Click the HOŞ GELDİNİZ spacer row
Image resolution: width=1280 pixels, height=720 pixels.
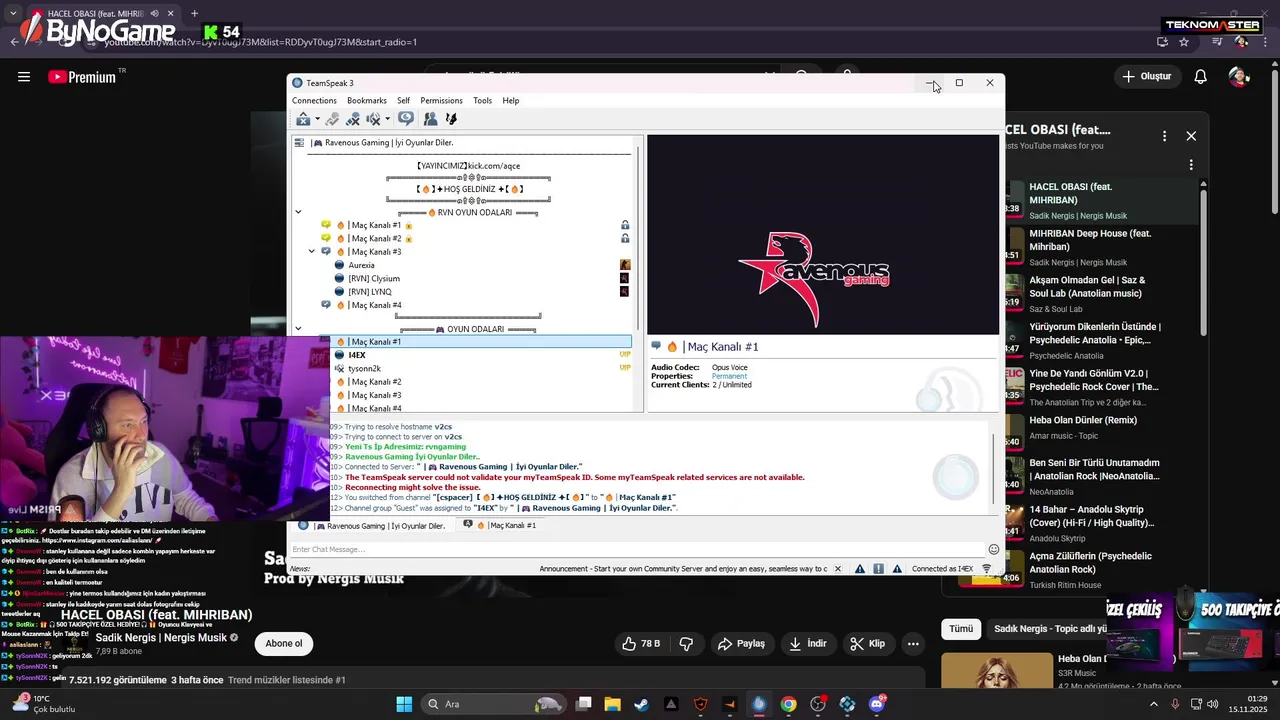[469, 189]
